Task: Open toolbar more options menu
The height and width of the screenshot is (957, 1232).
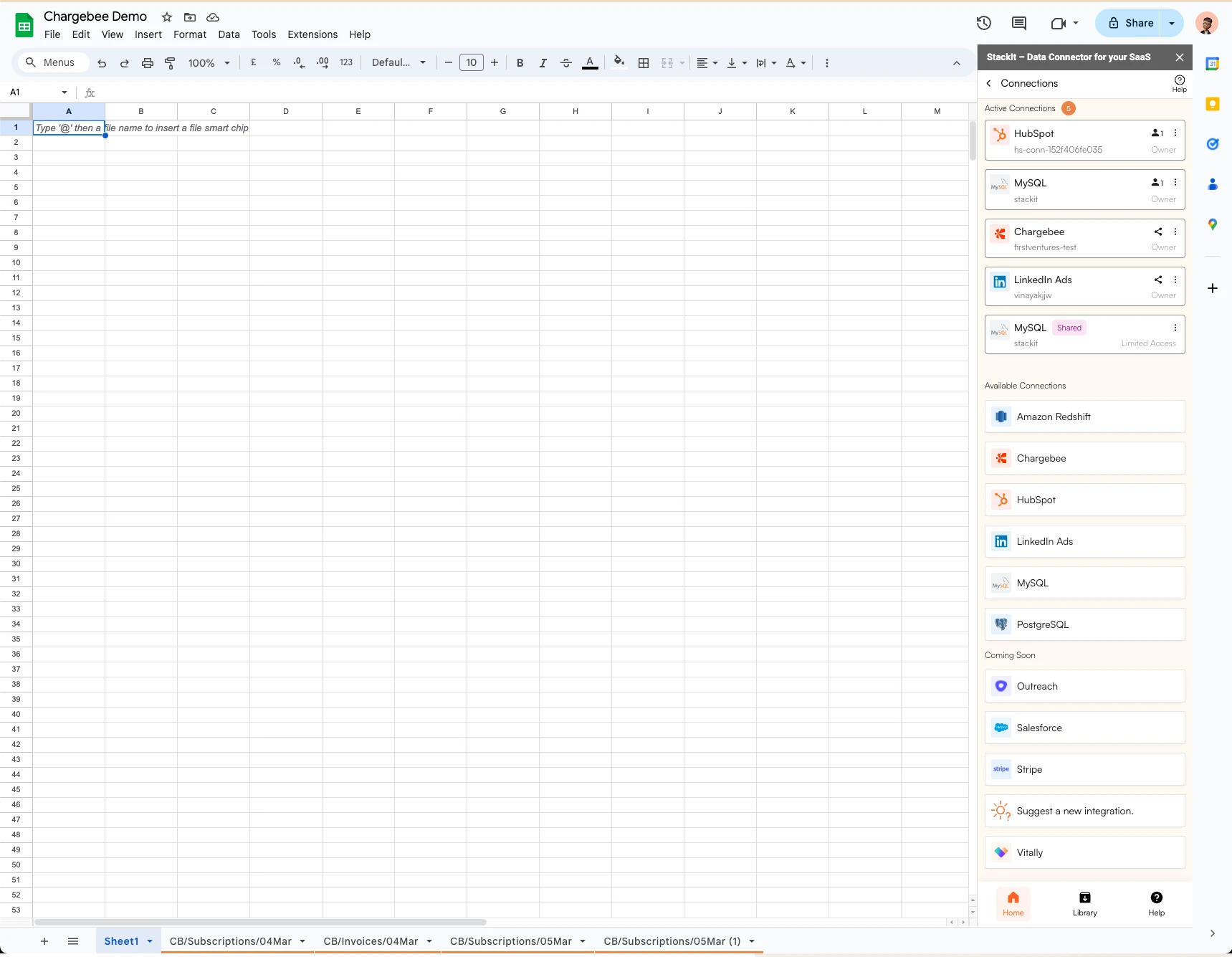Action: click(827, 63)
